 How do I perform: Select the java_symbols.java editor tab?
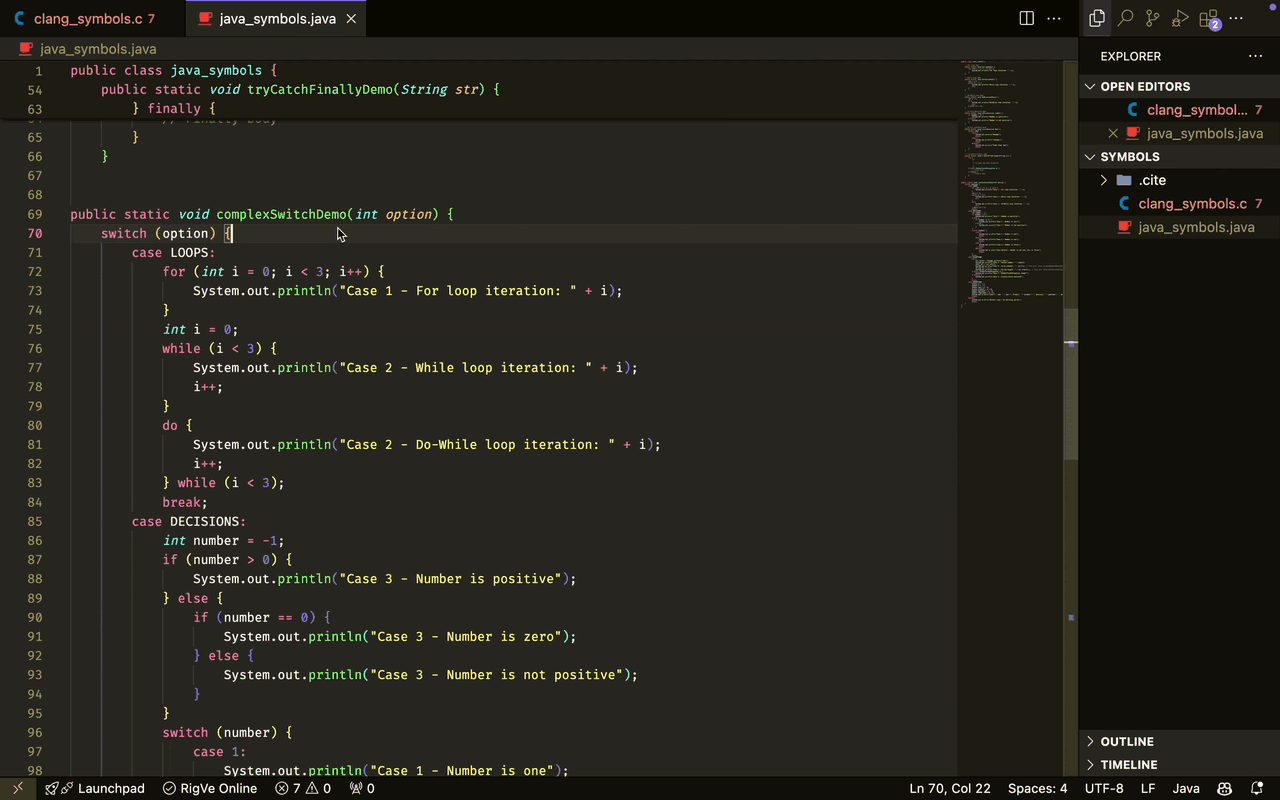click(276, 18)
